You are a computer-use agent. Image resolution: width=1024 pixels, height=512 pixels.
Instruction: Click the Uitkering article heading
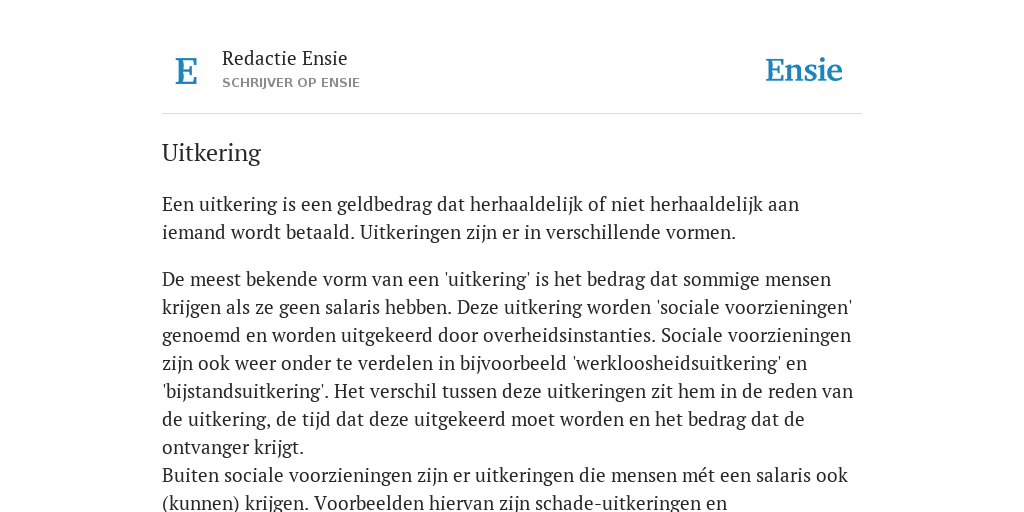tap(211, 153)
